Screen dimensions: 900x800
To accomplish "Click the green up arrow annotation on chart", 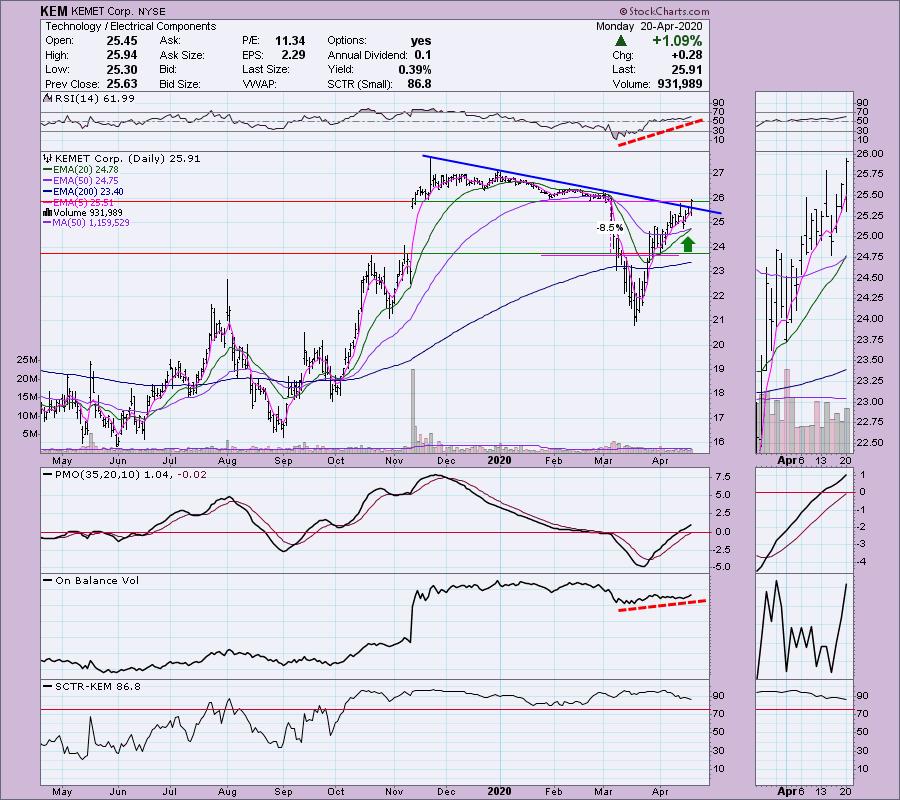I will pyautogui.click(x=687, y=243).
